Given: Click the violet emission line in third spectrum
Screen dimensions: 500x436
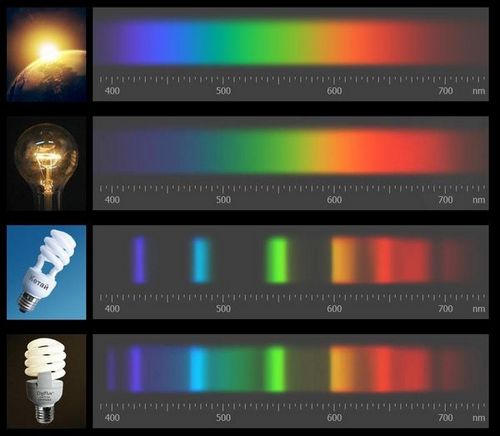Looking at the screenshot, I should 139,260.
